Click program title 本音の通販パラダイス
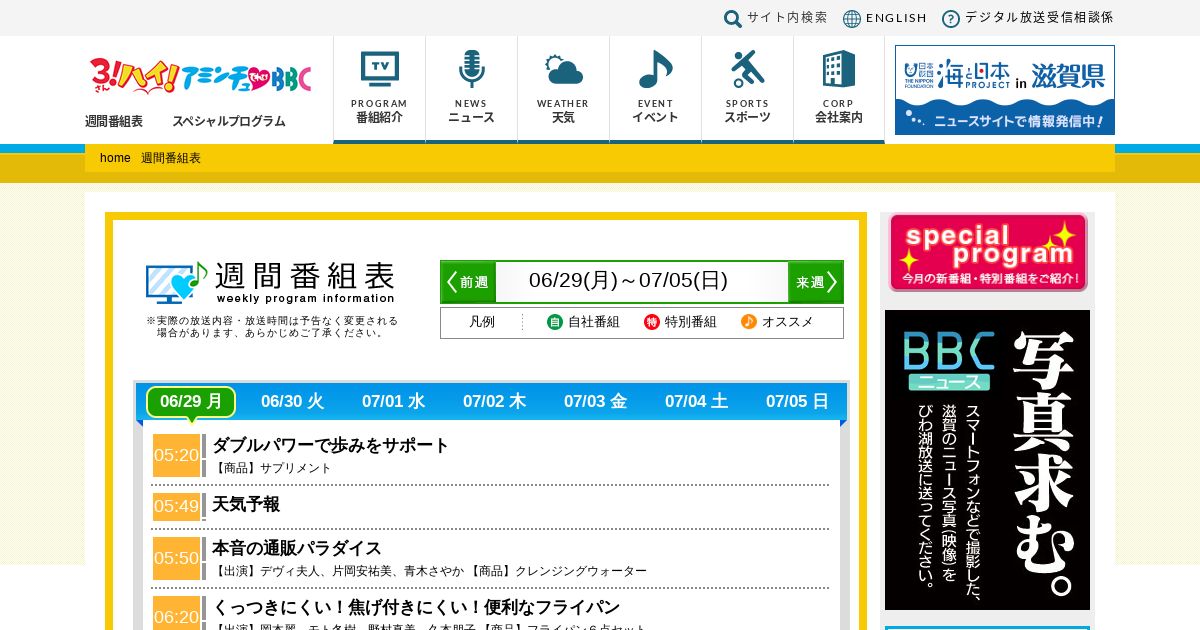Viewport: 1200px width, 630px height. pyautogui.click(x=297, y=549)
